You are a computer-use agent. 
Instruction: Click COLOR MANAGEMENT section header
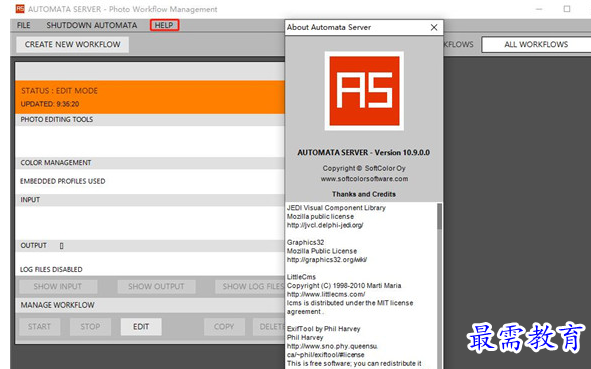[x=150, y=163]
